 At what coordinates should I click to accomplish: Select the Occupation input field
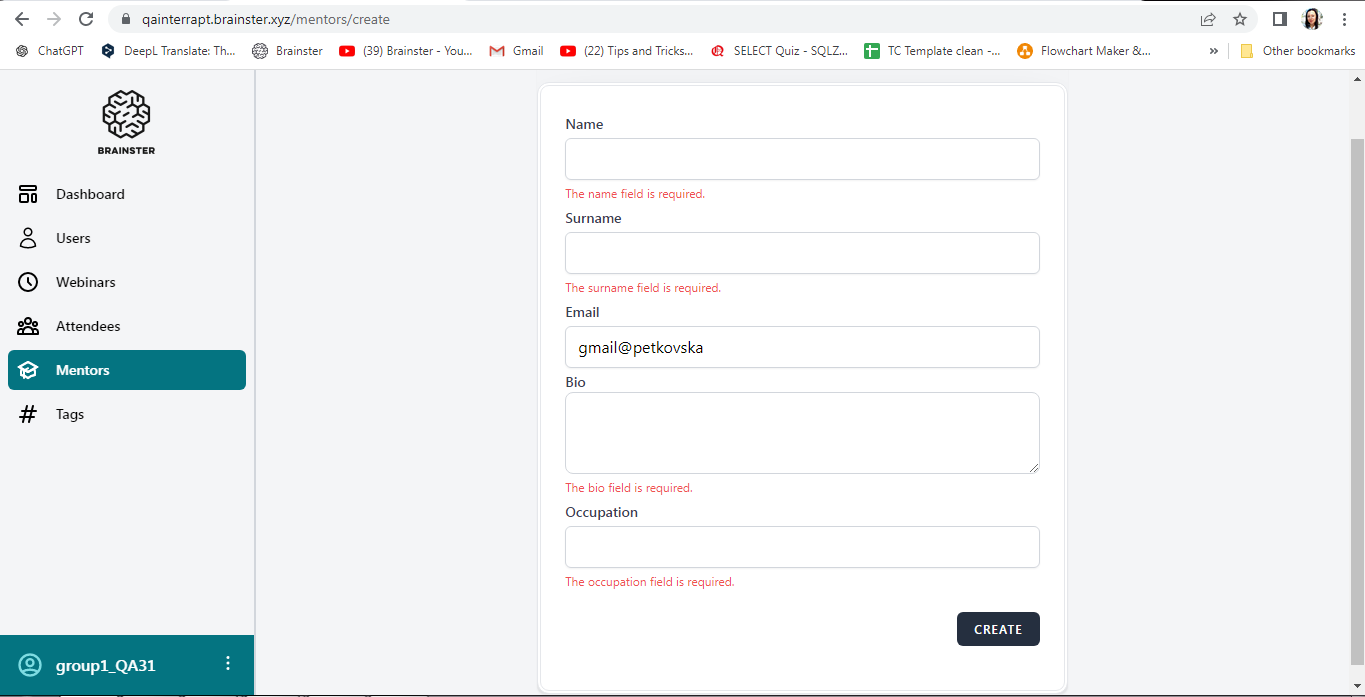click(x=802, y=547)
